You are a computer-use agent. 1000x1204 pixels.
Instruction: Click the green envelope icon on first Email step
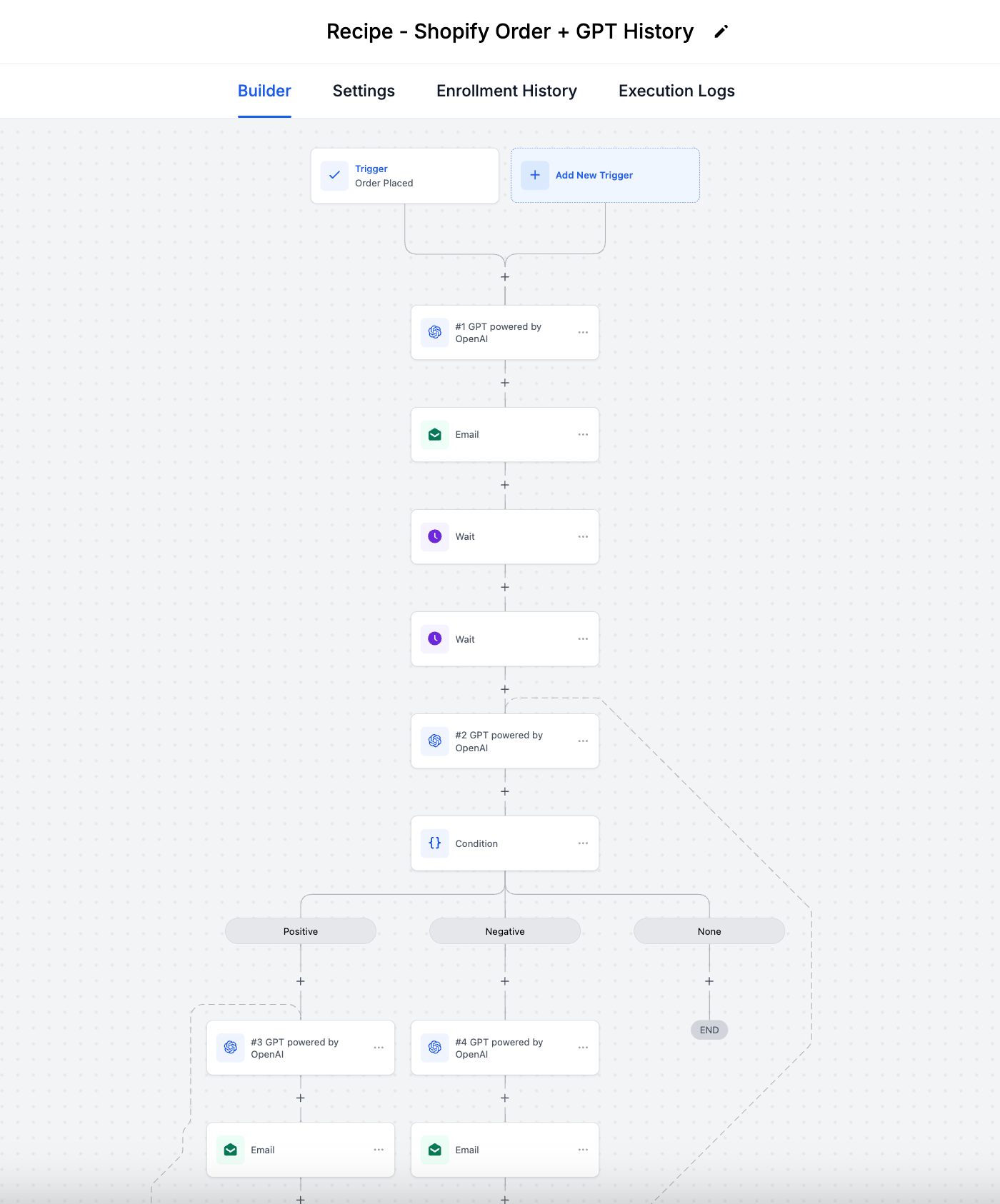(434, 435)
